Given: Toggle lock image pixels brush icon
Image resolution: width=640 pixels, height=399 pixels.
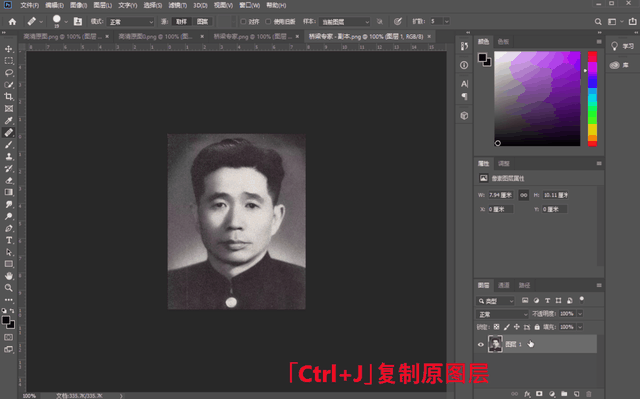Looking at the screenshot, I should 507,327.
